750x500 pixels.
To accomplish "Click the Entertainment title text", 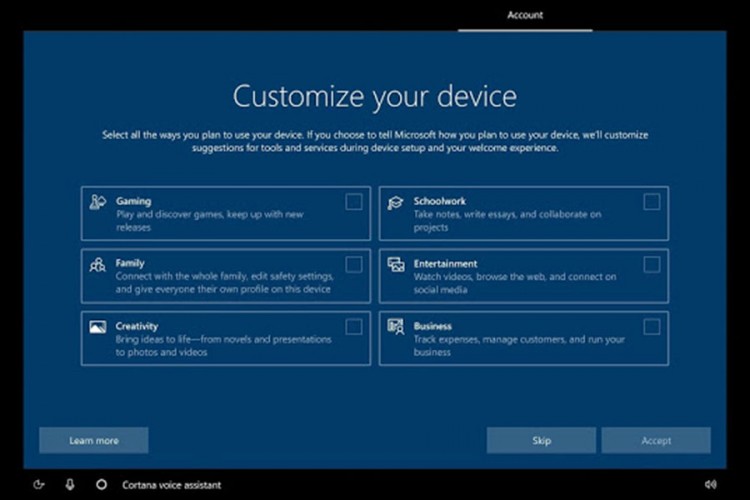I will point(445,264).
